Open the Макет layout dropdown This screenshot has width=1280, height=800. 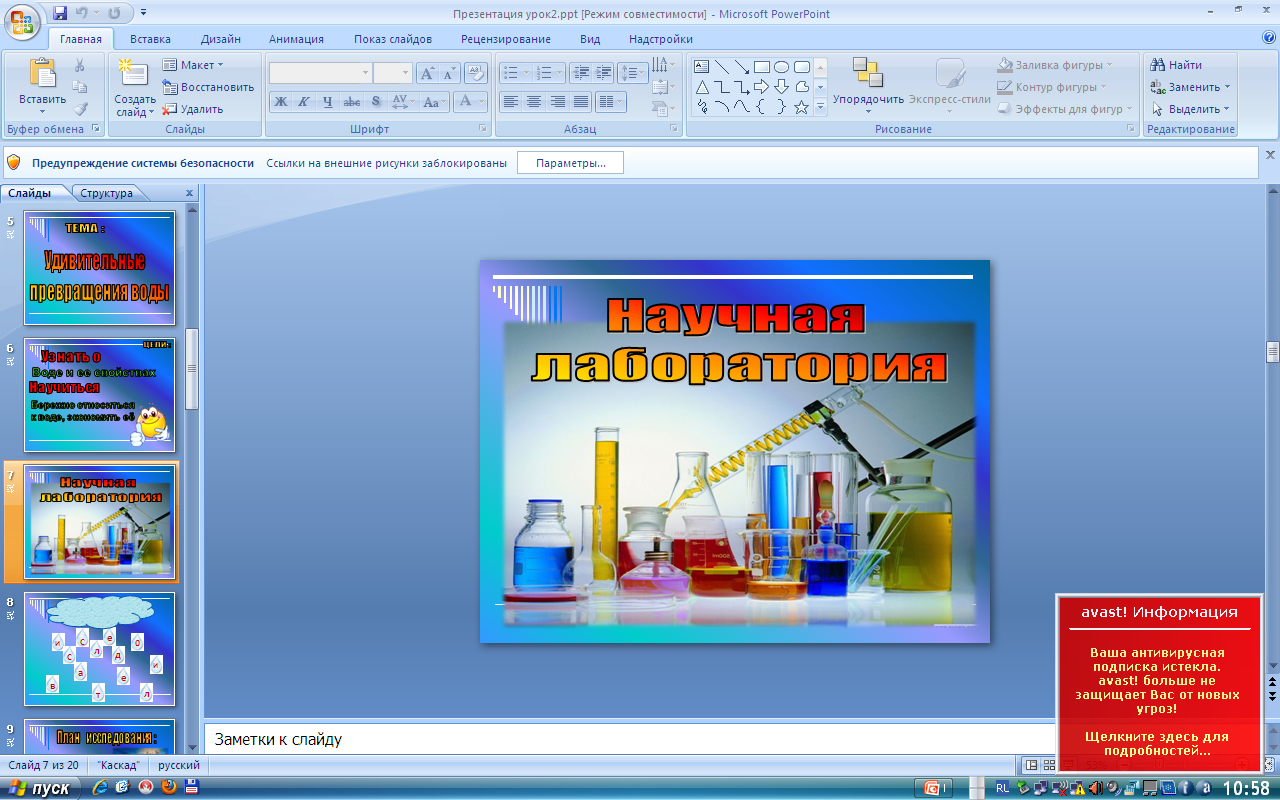(x=194, y=65)
